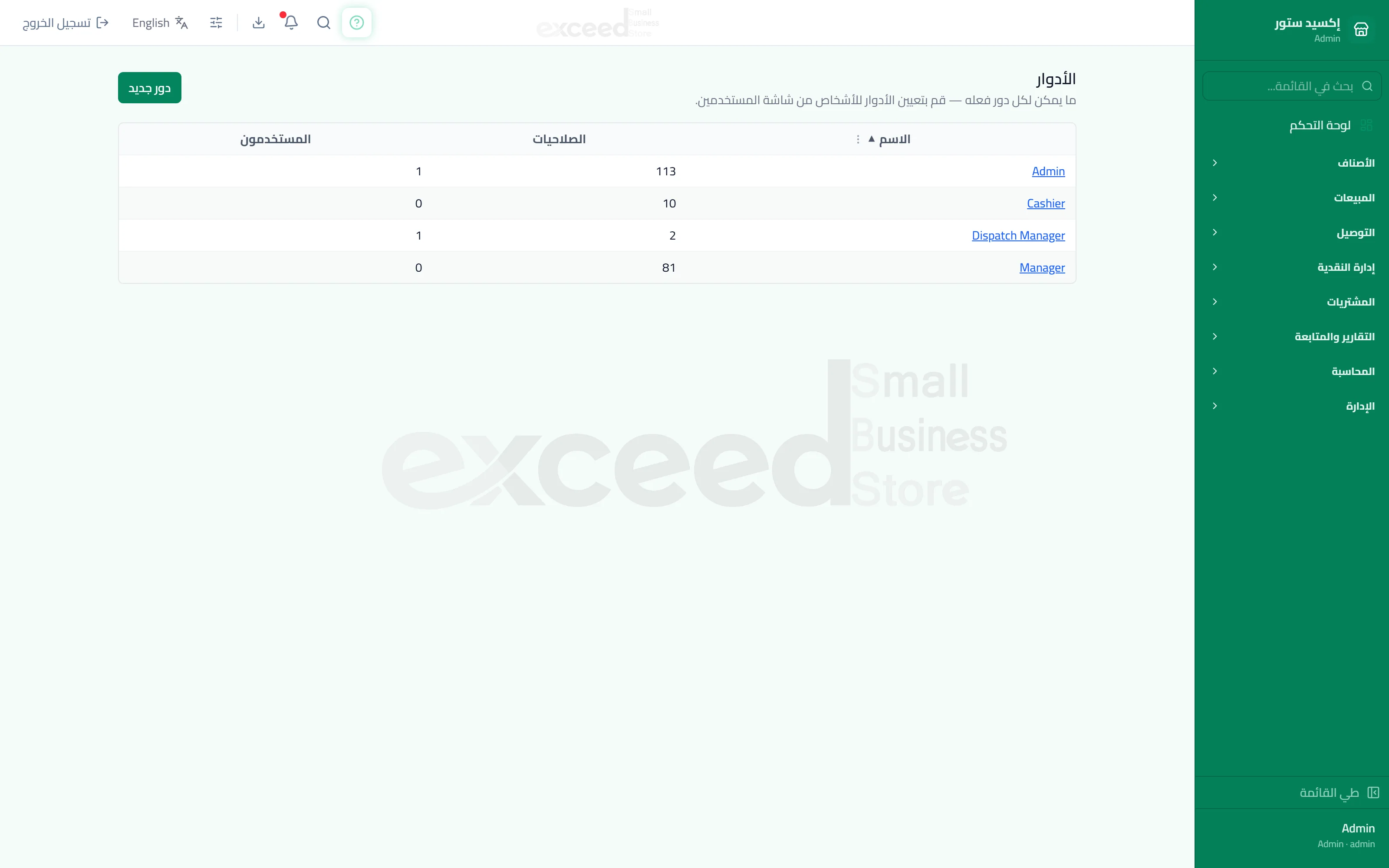Click the dashboard grid icon لوحة التحكم

click(x=1366, y=125)
